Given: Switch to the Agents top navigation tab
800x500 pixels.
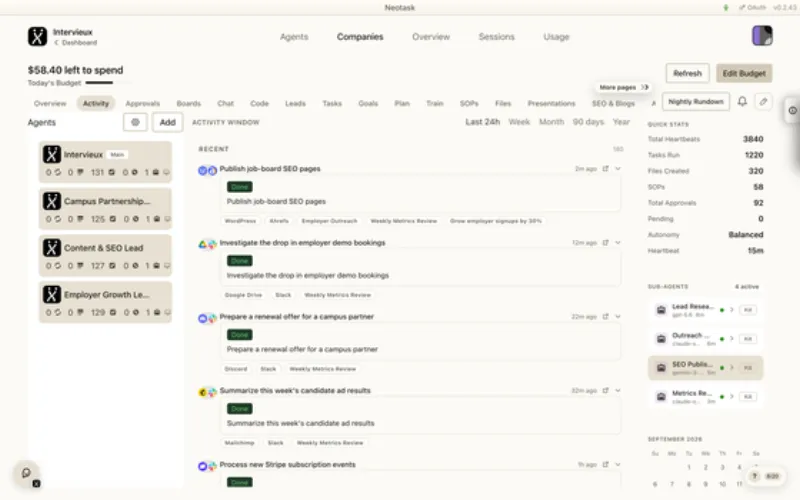Looking at the screenshot, I should 294,37.
